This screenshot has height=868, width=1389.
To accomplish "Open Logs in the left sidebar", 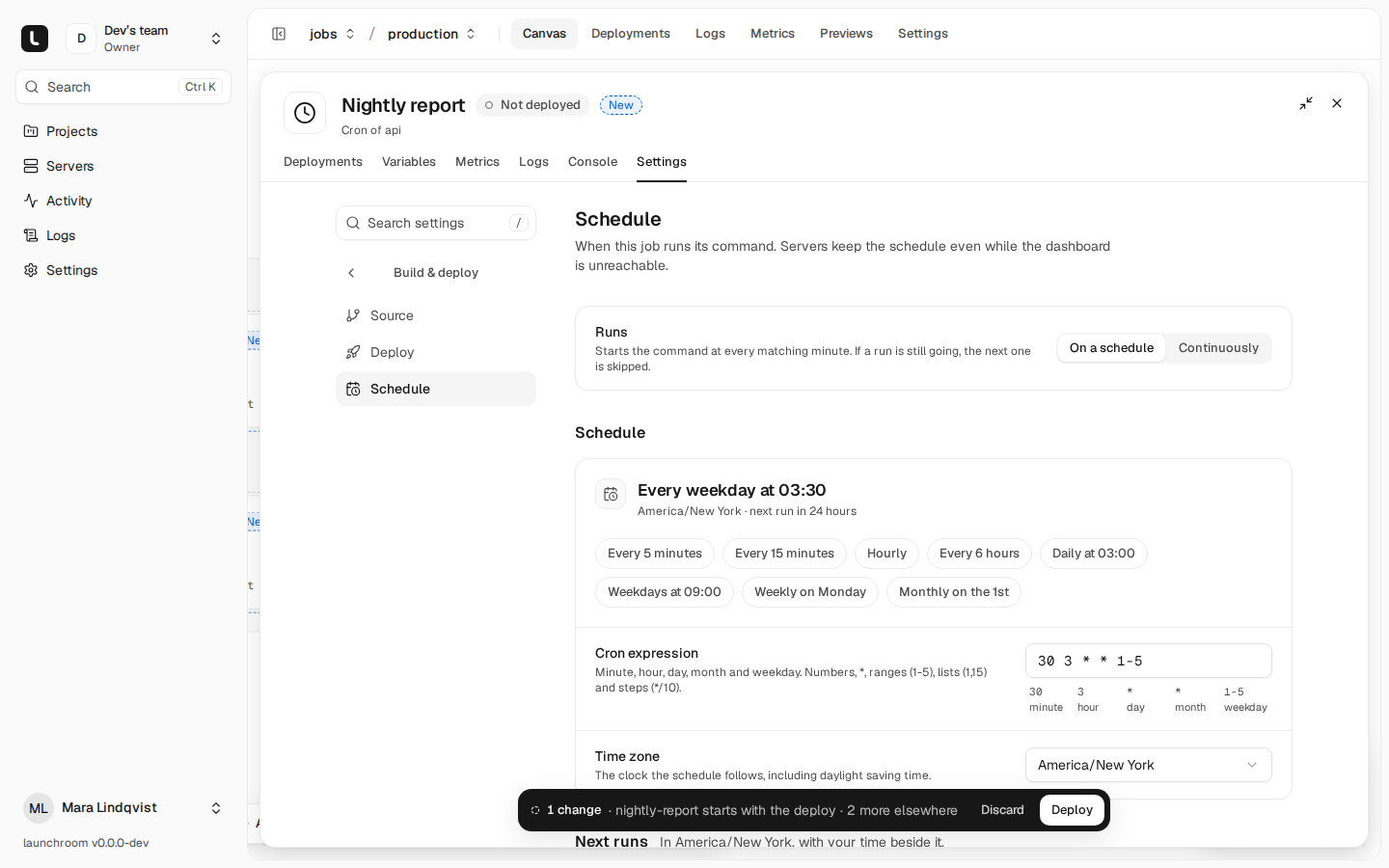I will pyautogui.click(x=123, y=235).
